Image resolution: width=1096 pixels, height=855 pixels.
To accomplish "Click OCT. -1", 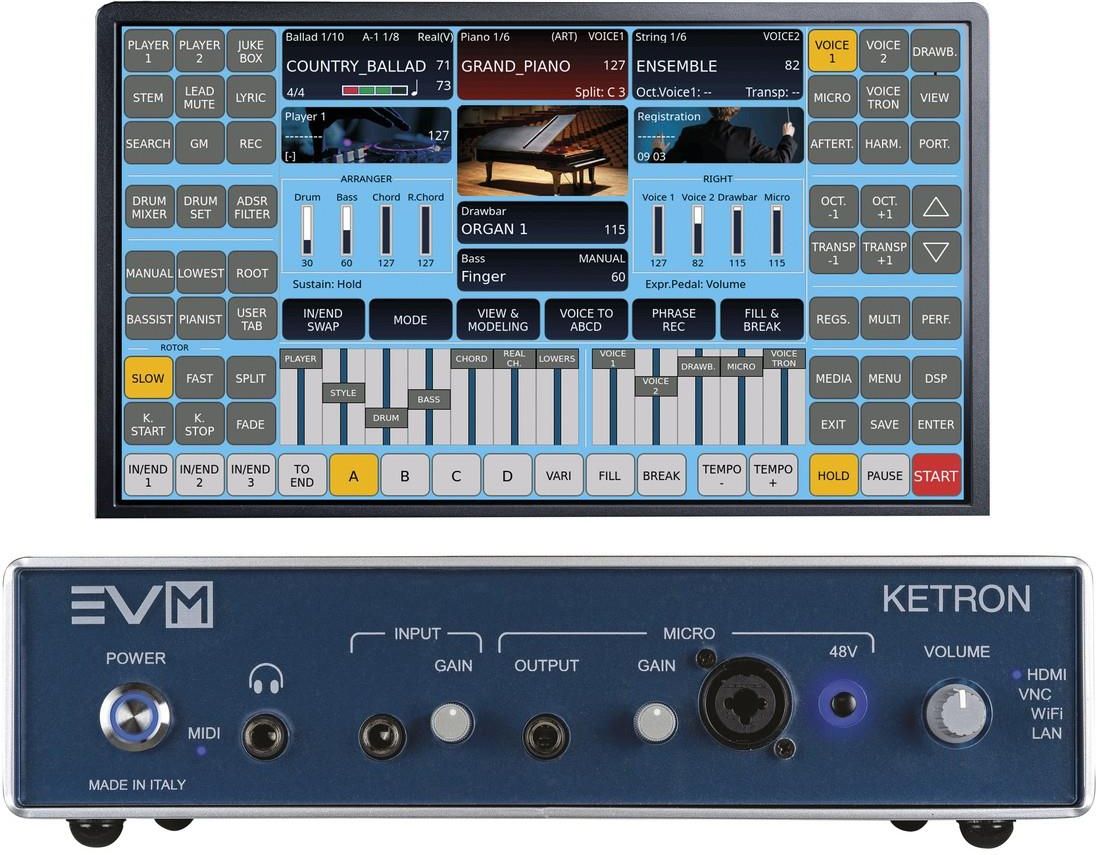I will tap(833, 207).
